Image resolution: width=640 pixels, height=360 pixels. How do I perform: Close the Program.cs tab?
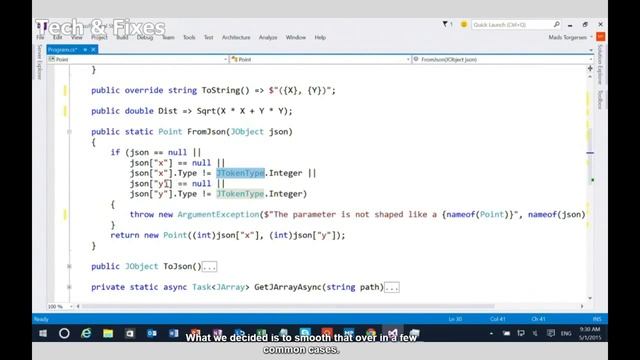click(93, 49)
